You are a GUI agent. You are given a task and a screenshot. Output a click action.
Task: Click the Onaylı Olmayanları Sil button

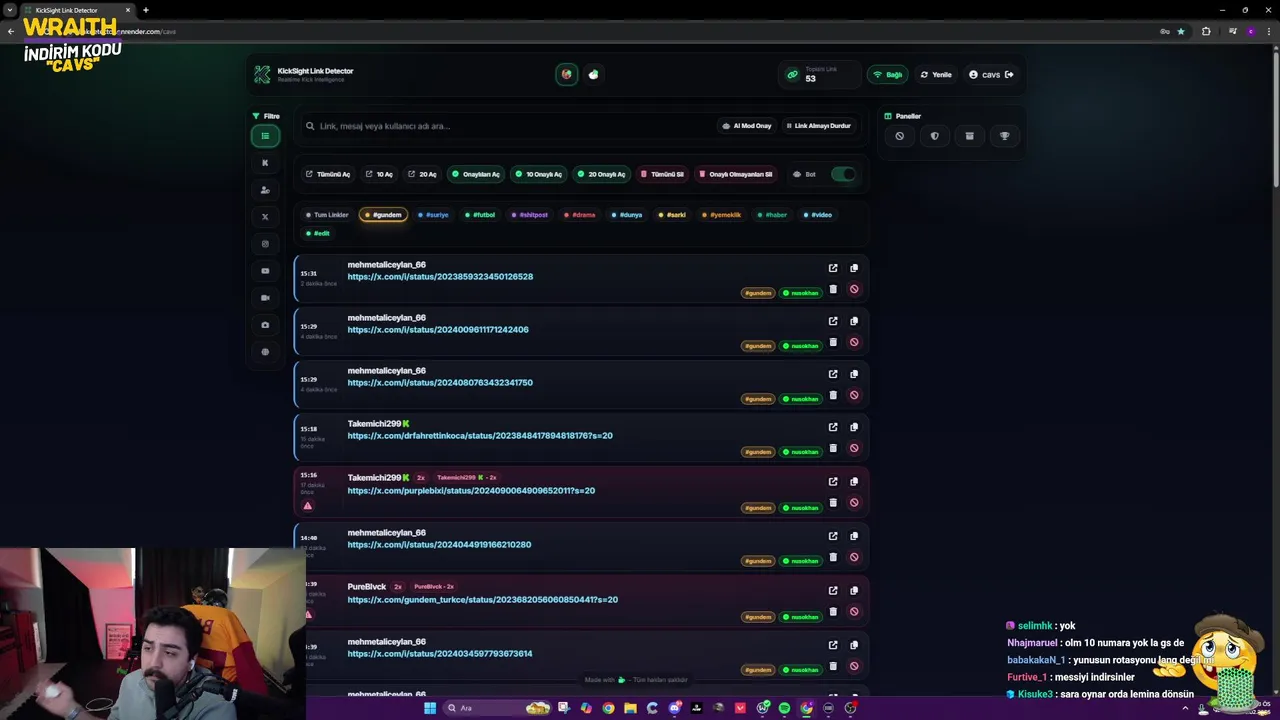coord(736,174)
